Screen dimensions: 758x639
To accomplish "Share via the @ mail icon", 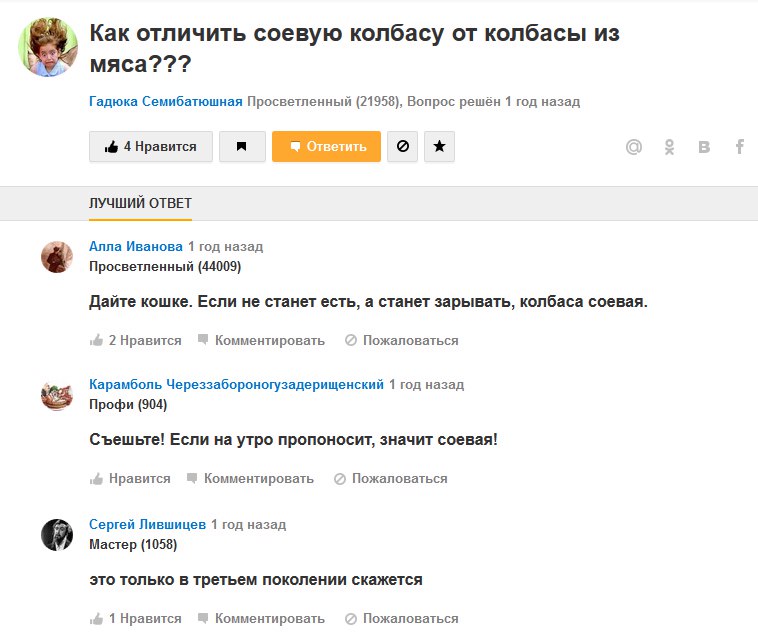I will (633, 147).
